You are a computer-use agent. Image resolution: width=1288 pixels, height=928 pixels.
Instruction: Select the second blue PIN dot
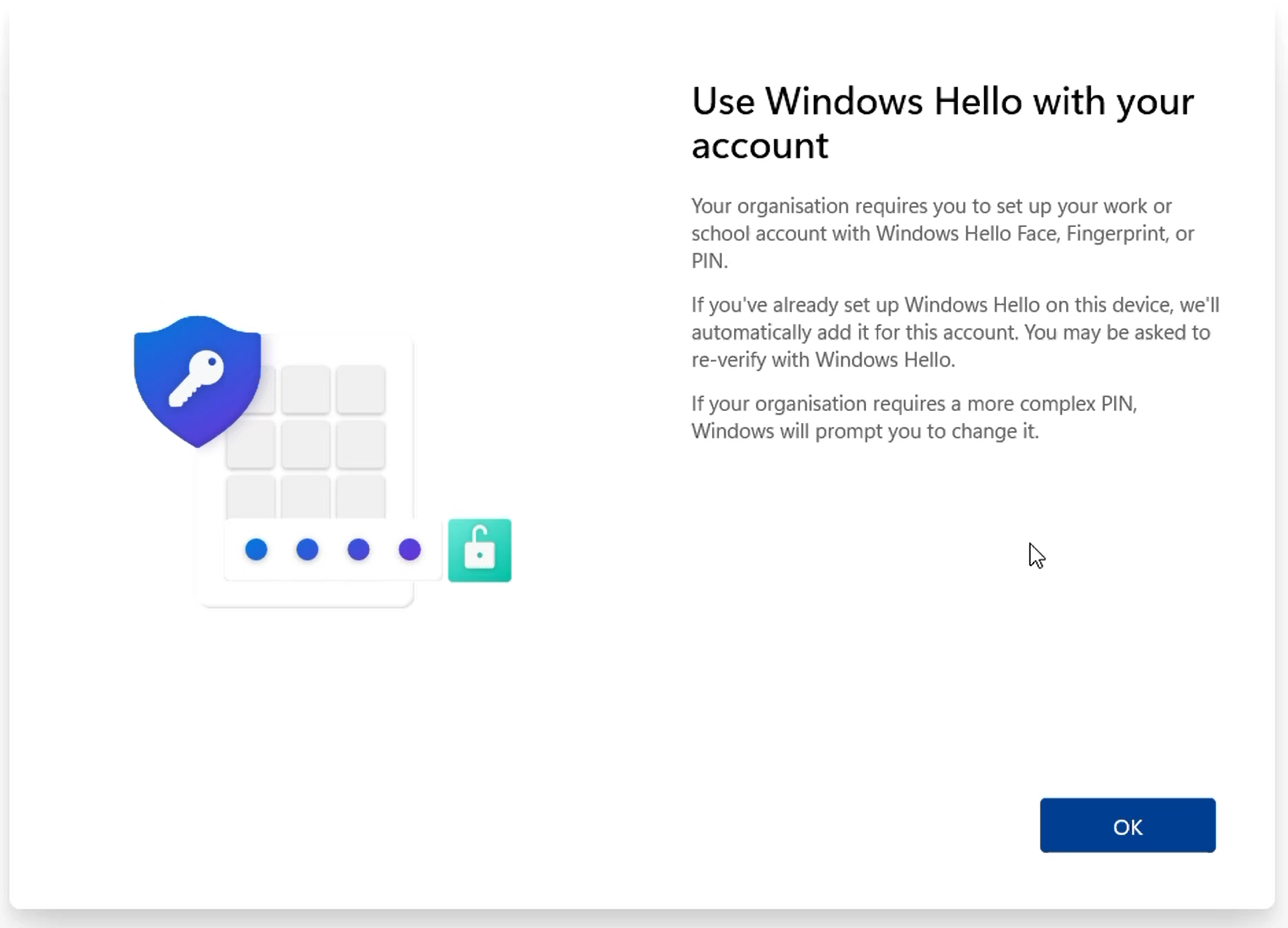coord(306,550)
